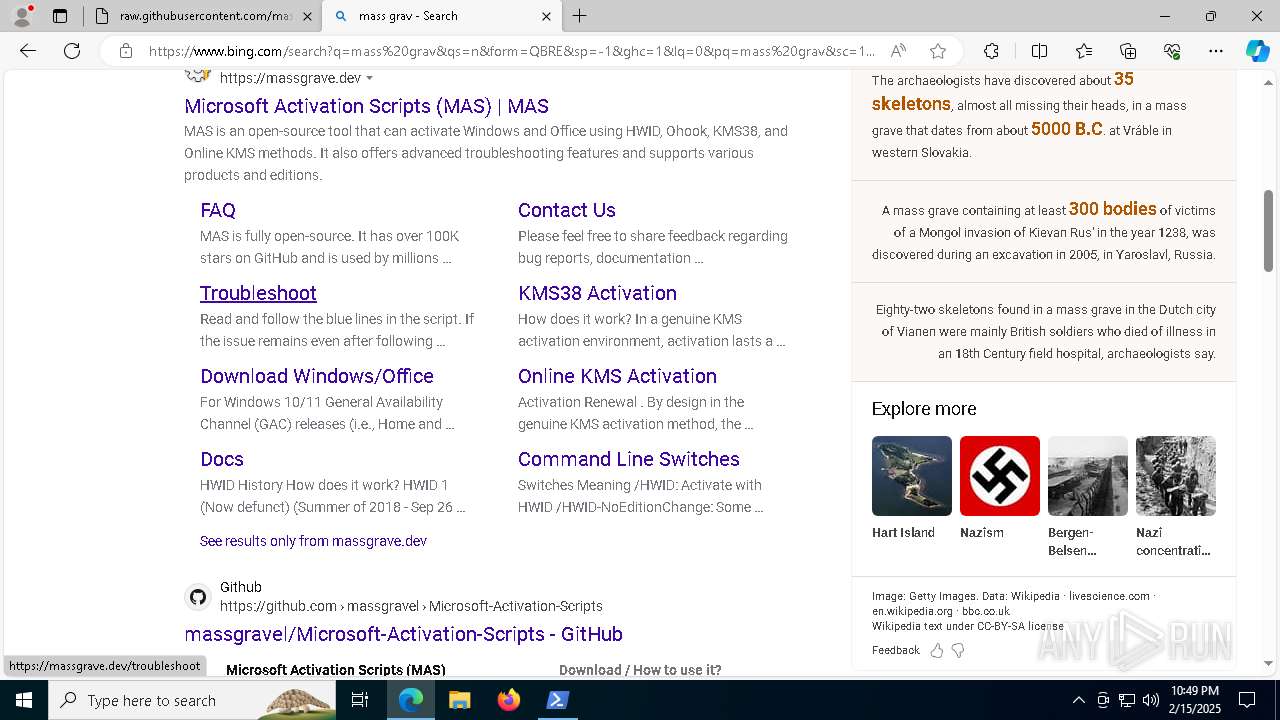Click the Read aloud icon
The width and height of the screenshot is (1280, 720).
(898, 51)
